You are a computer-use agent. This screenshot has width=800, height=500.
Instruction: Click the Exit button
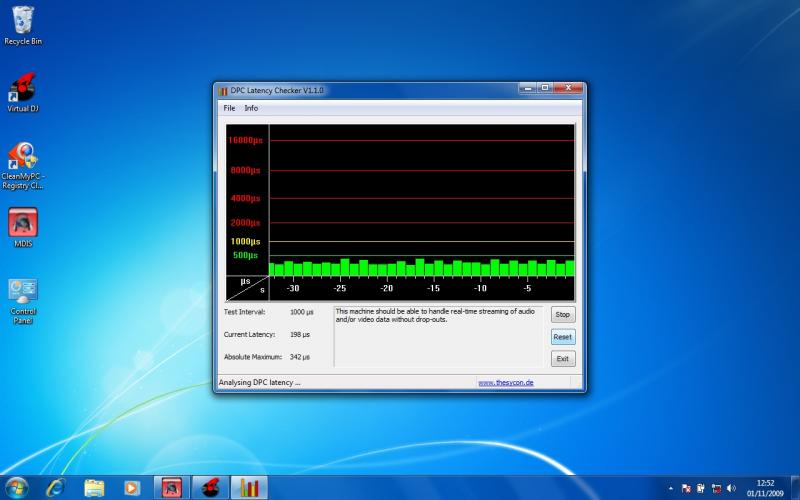[x=563, y=359]
